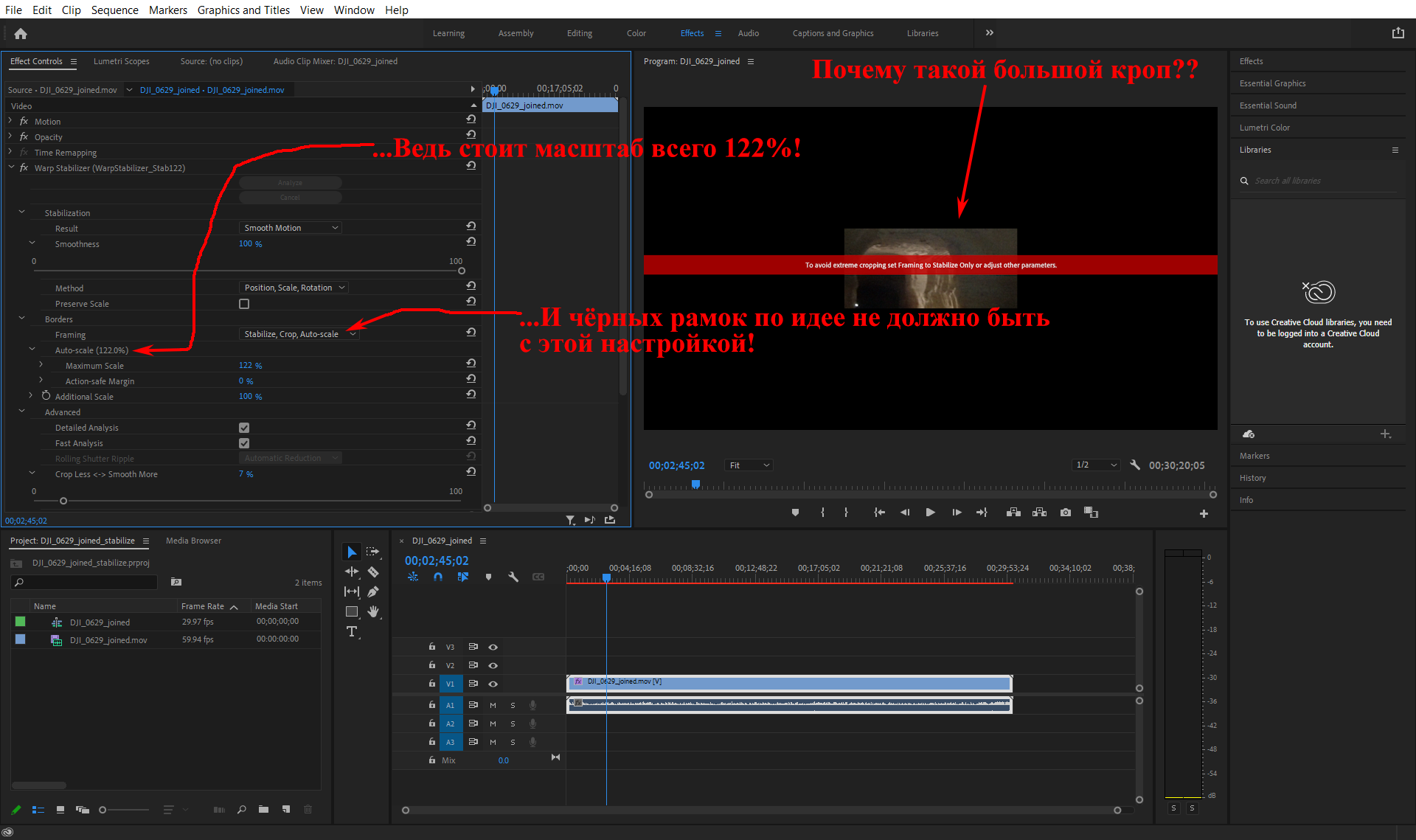Click the Quick Export share icon
Viewport: 1416px width, 840px height.
coord(1398,32)
